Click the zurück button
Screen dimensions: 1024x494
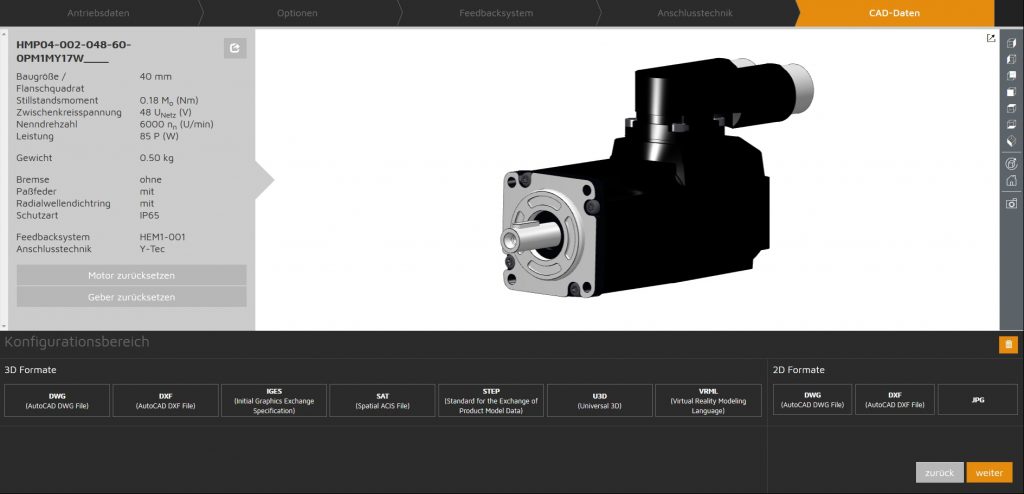click(938, 472)
